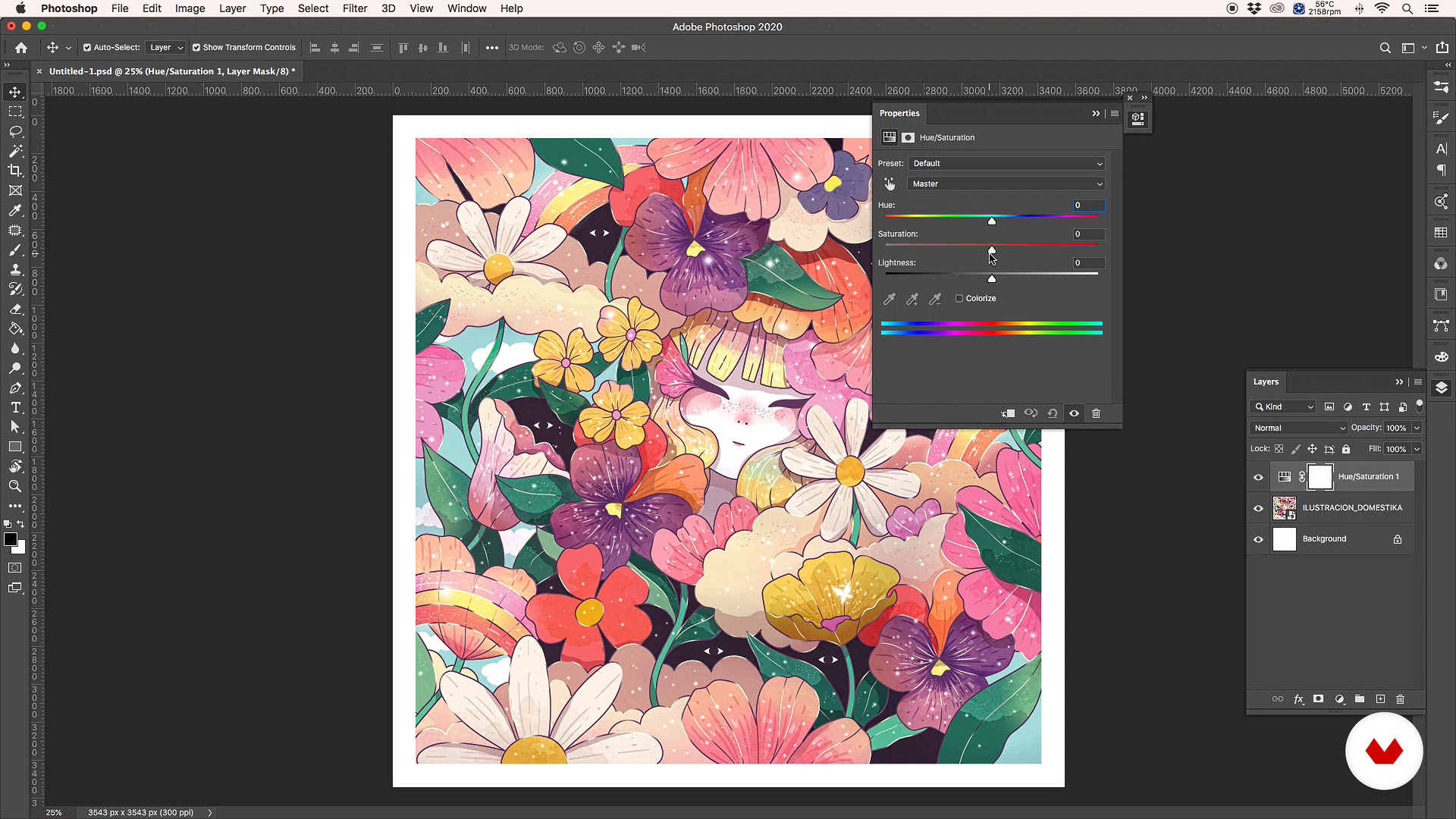This screenshot has width=1456, height=819.
Task: Hide the ILUSTRACION_DOMESTIKA layer
Action: [1258, 508]
